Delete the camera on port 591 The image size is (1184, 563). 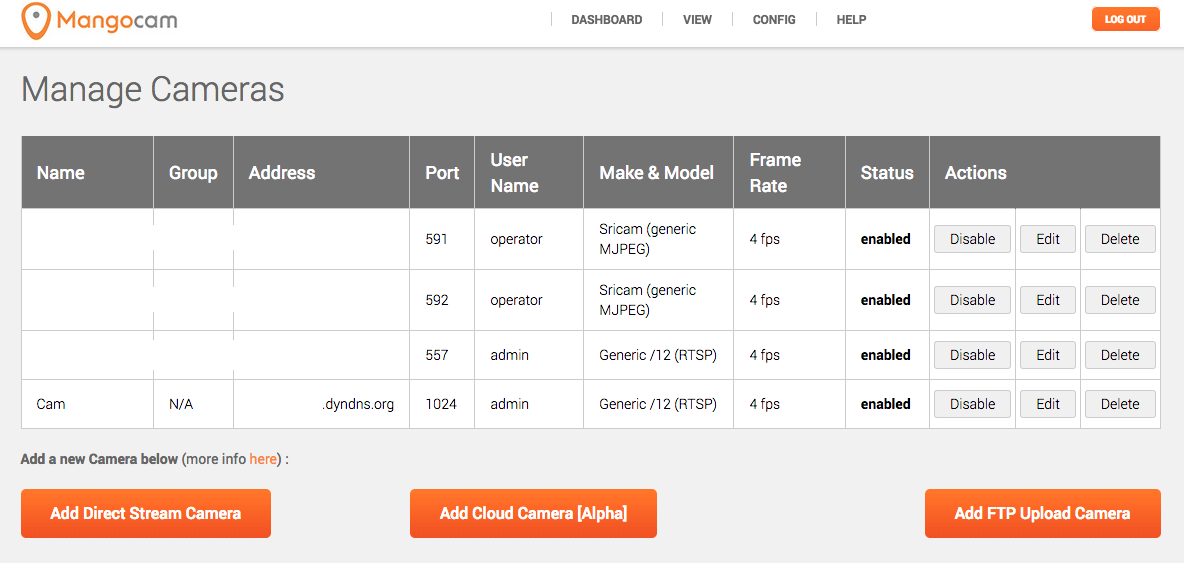(1120, 239)
